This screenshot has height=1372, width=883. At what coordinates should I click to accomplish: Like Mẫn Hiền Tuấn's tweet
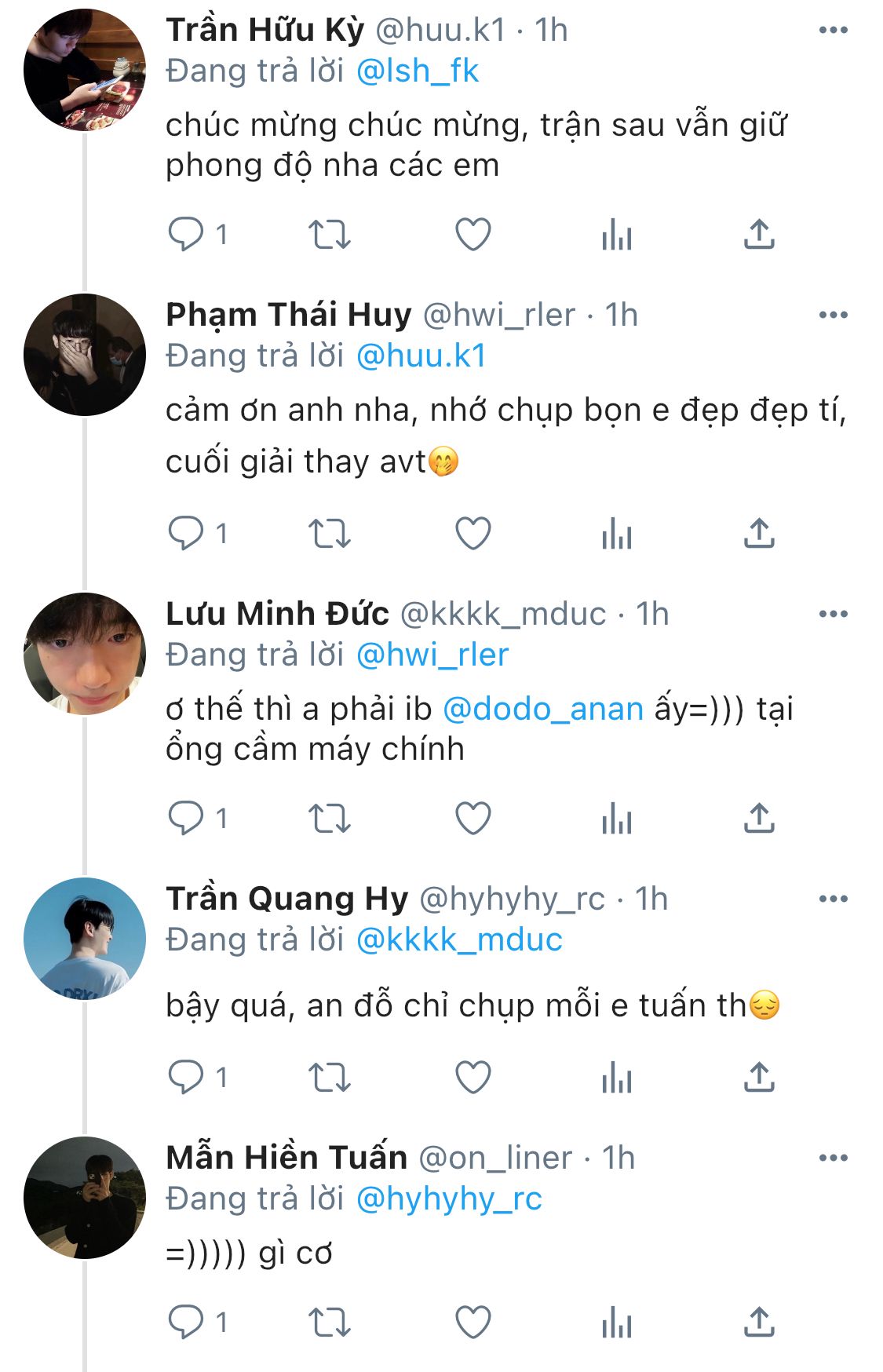click(473, 1322)
